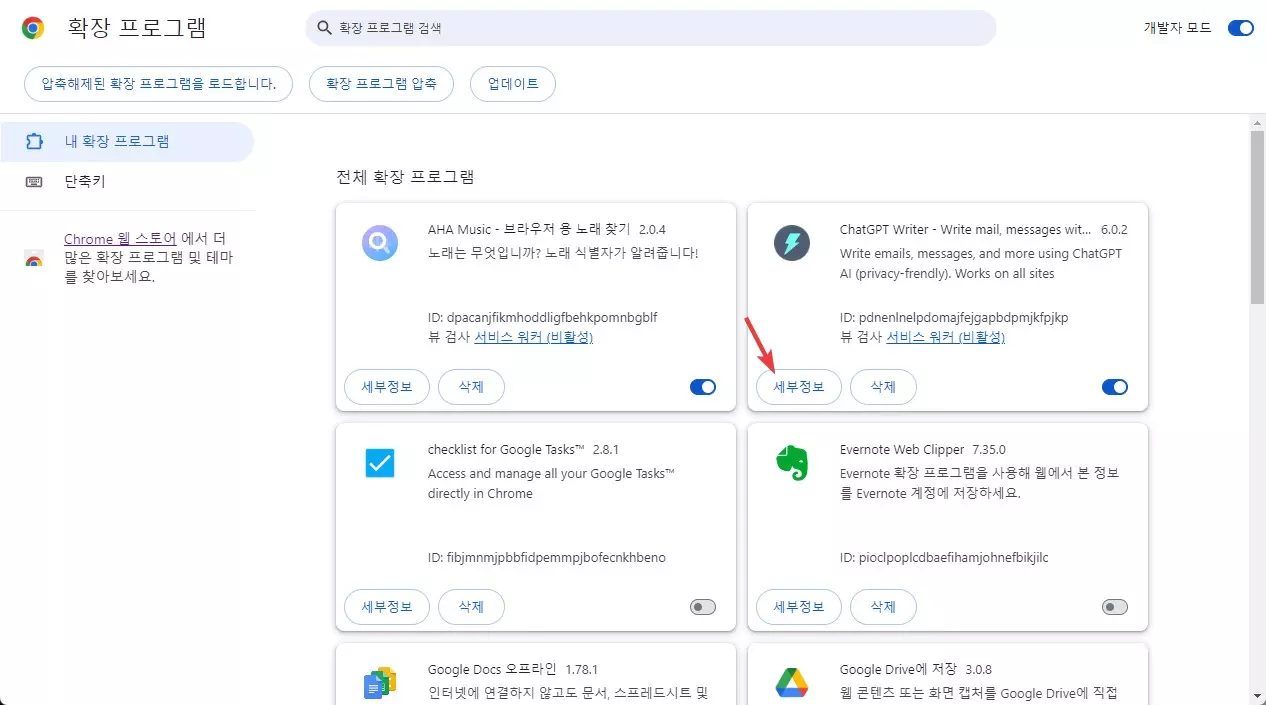Click the keyboard icon beside 단축키
Screen dimensions: 1266x705
[x=34, y=182]
